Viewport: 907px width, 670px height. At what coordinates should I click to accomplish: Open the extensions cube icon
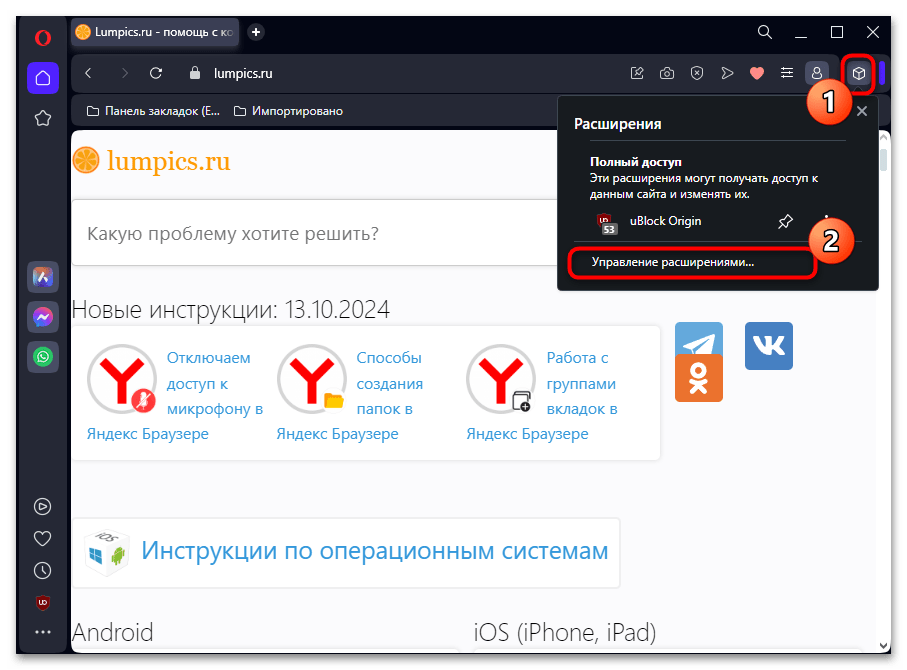point(859,73)
